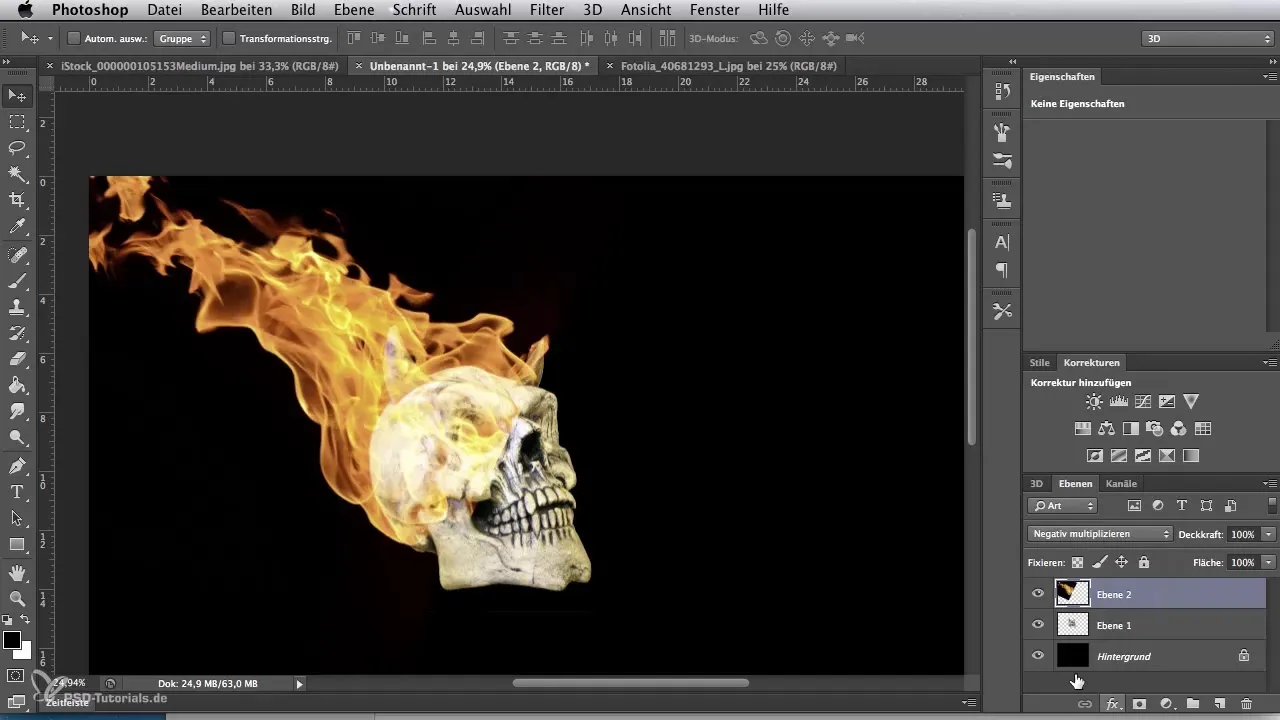Create new group folder icon
The height and width of the screenshot is (720, 1280).
click(x=1193, y=704)
